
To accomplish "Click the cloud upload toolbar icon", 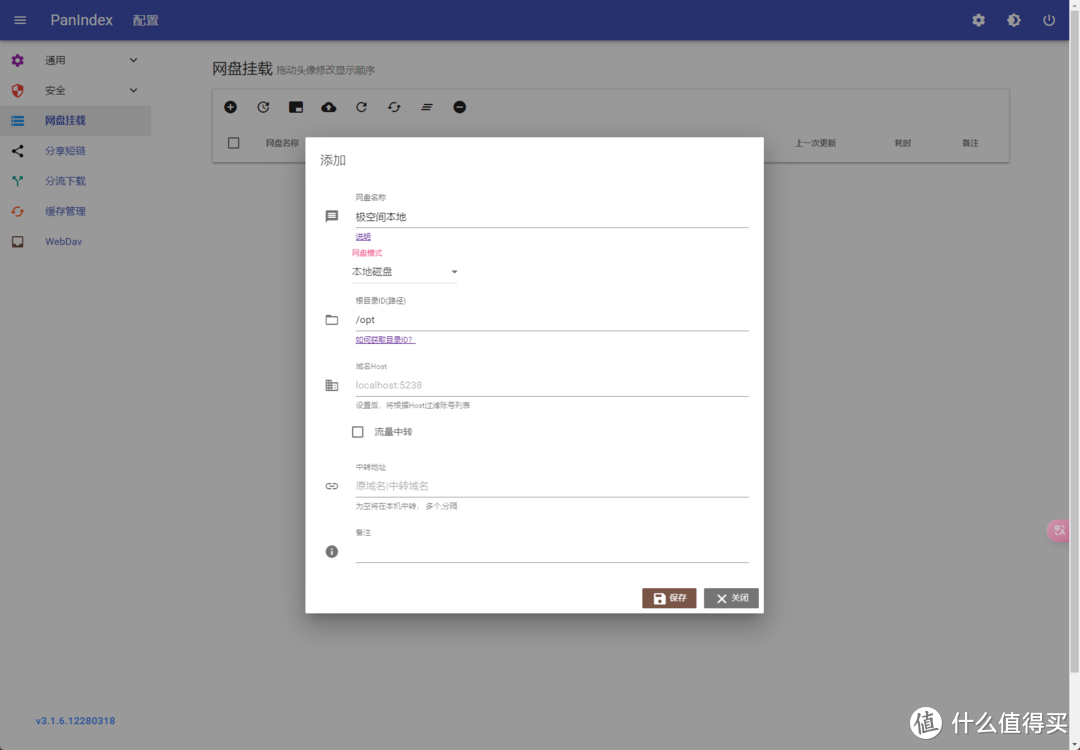I will (x=329, y=107).
